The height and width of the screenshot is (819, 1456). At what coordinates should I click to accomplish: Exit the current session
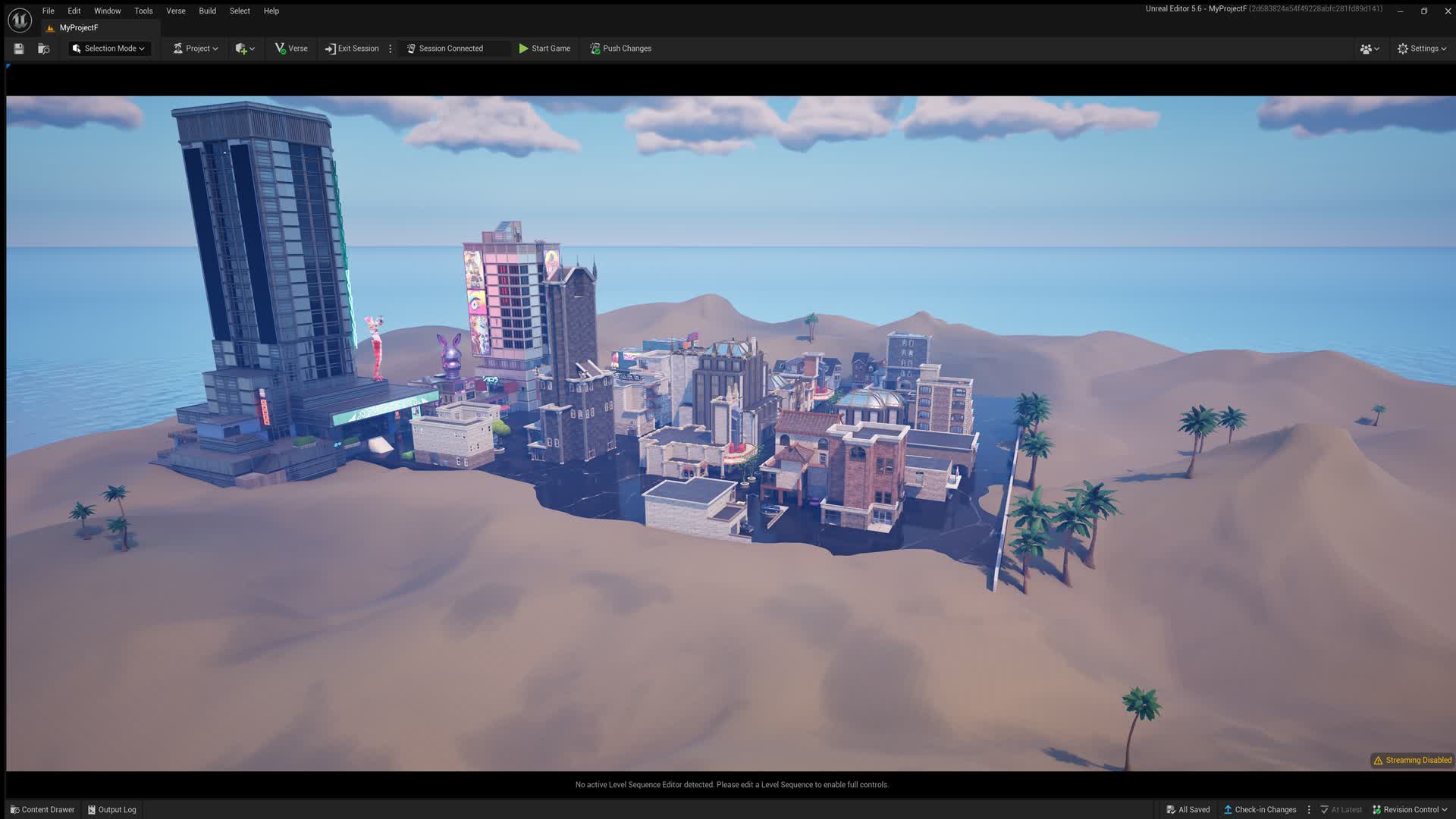point(352,48)
